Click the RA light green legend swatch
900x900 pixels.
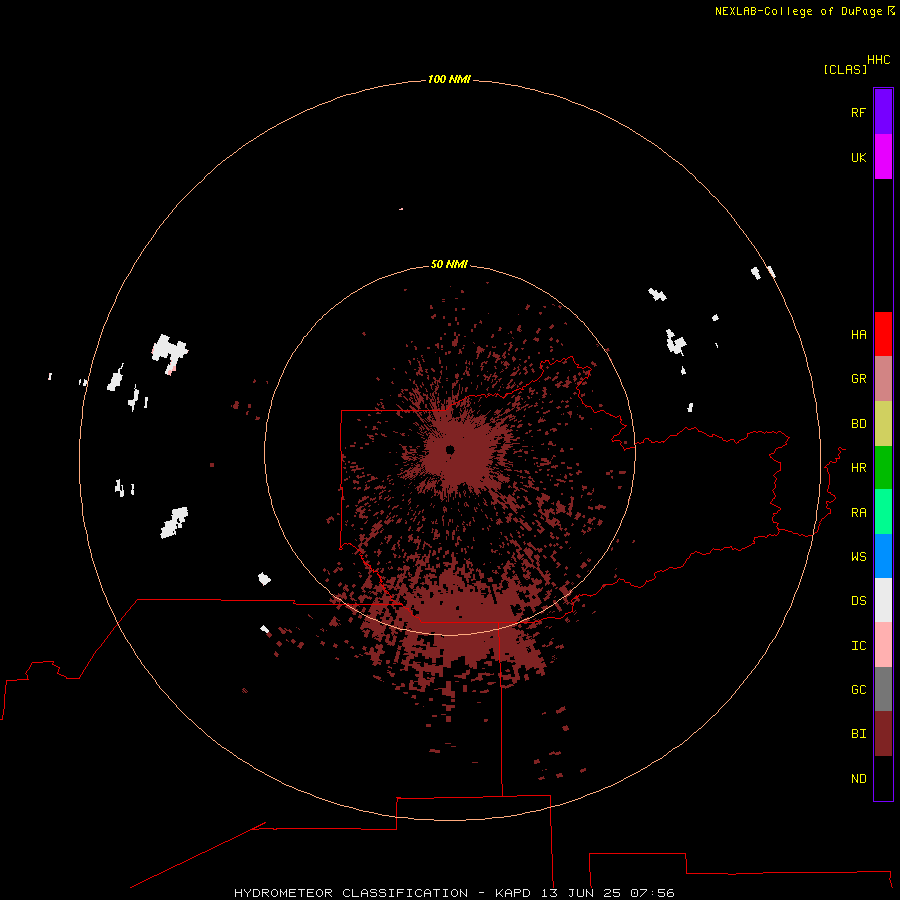coord(883,512)
